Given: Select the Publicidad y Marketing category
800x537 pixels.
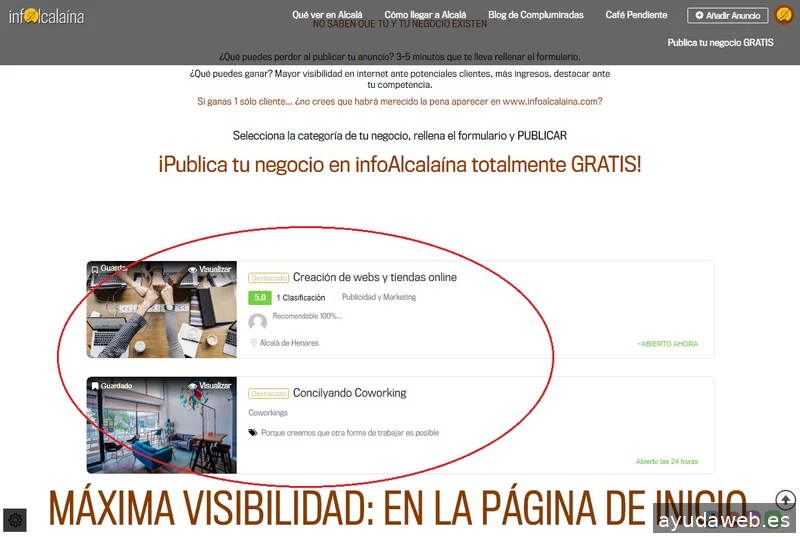Looking at the screenshot, I should [379, 297].
